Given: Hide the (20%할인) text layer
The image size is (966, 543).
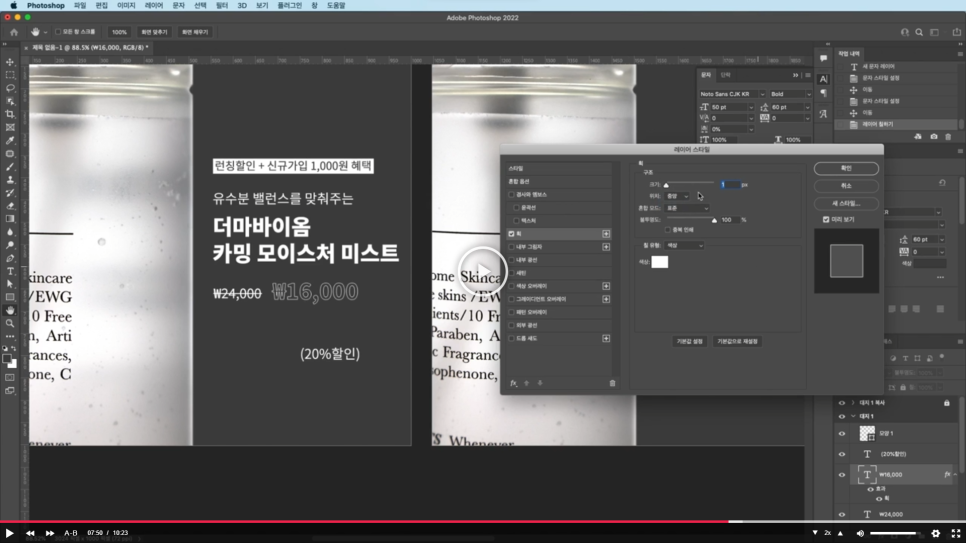Looking at the screenshot, I should coord(842,454).
